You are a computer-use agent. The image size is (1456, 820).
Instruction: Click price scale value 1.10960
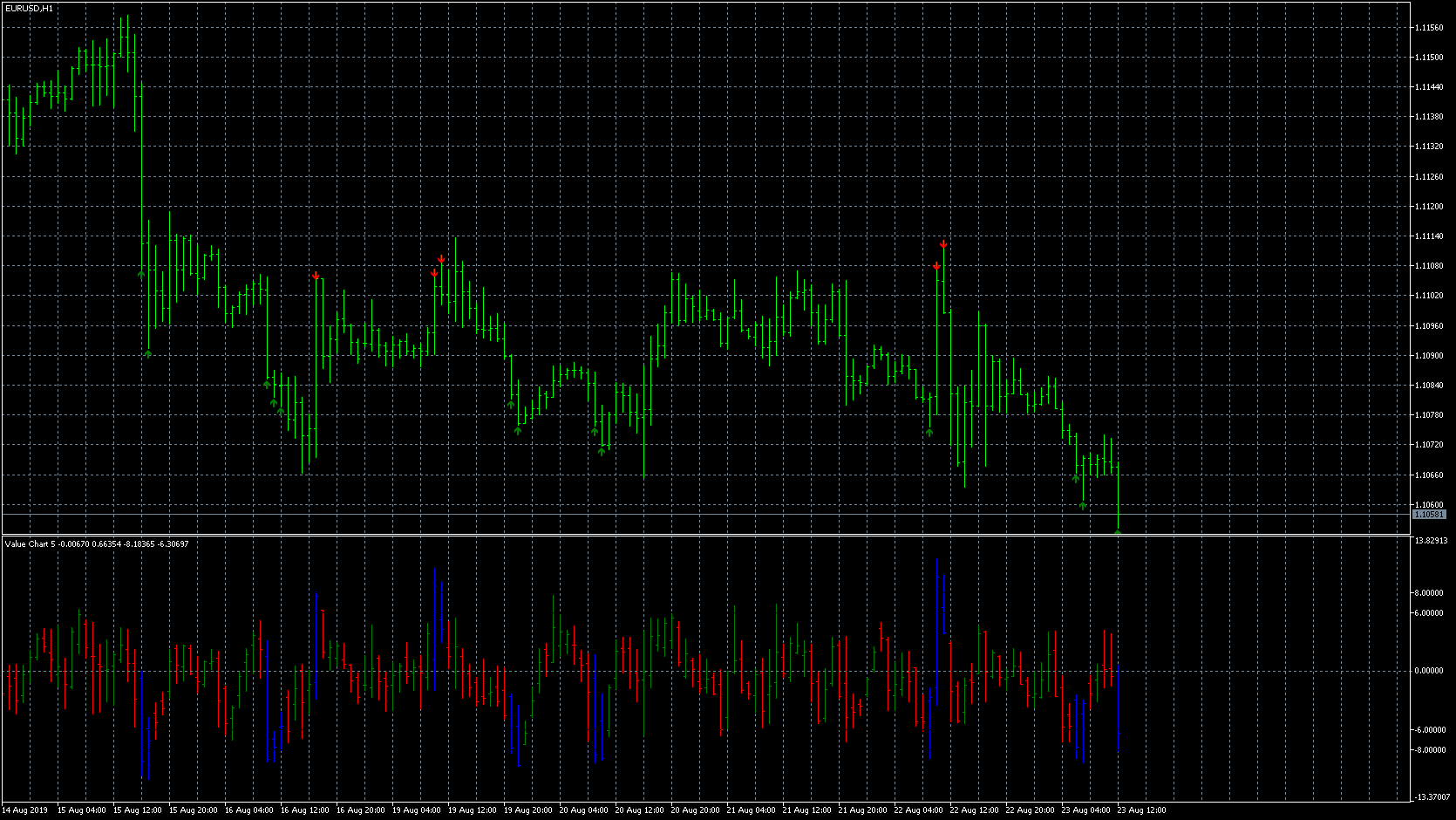1430,326
